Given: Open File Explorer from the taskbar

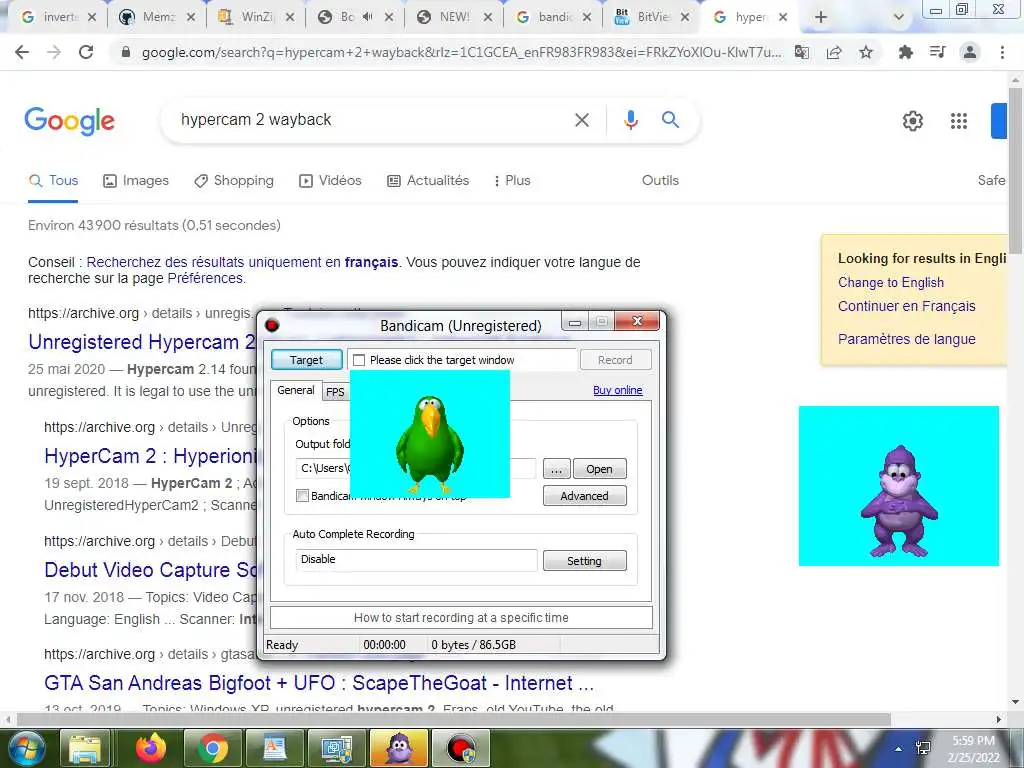Looking at the screenshot, I should pyautogui.click(x=84, y=748).
